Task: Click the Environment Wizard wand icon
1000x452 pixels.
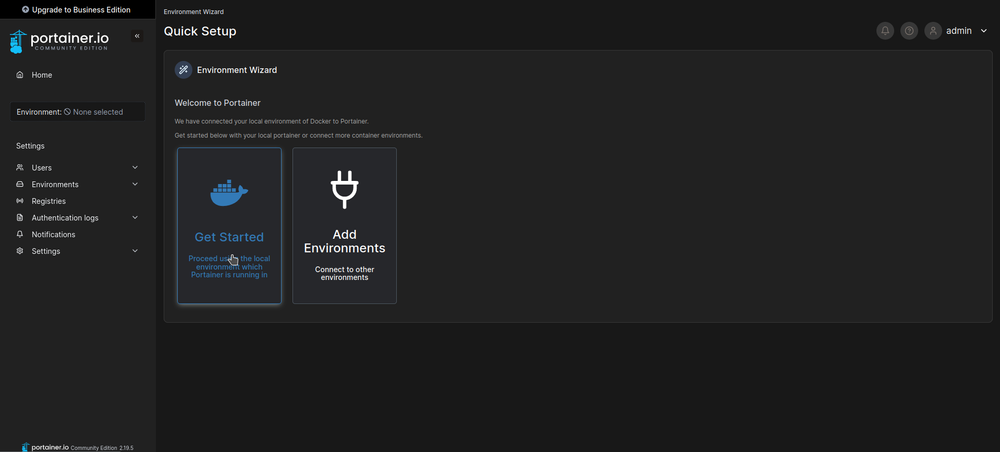Action: (184, 70)
